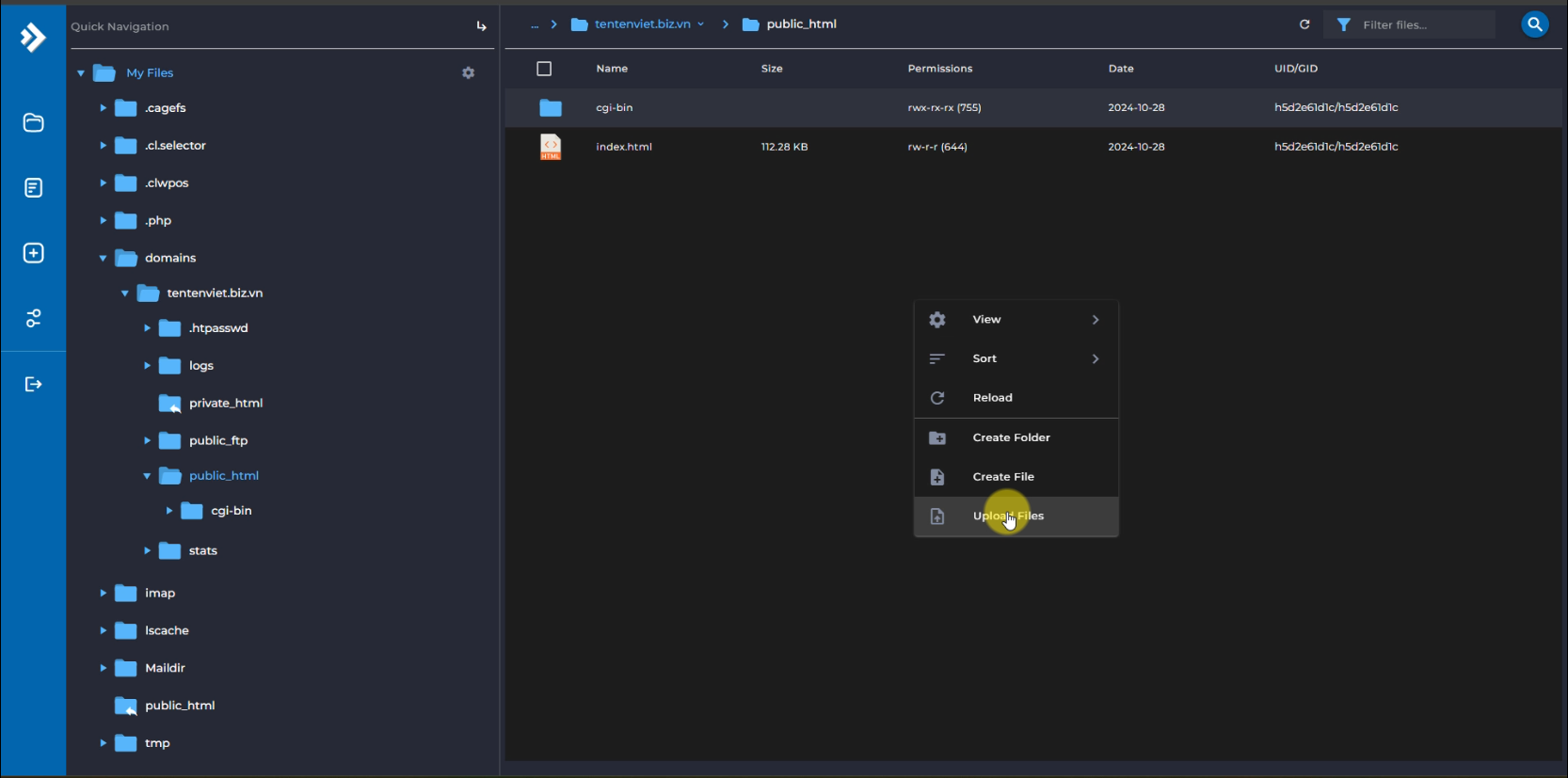
Task: Click the public_html breadcrumb folder icon
Action: (x=750, y=24)
